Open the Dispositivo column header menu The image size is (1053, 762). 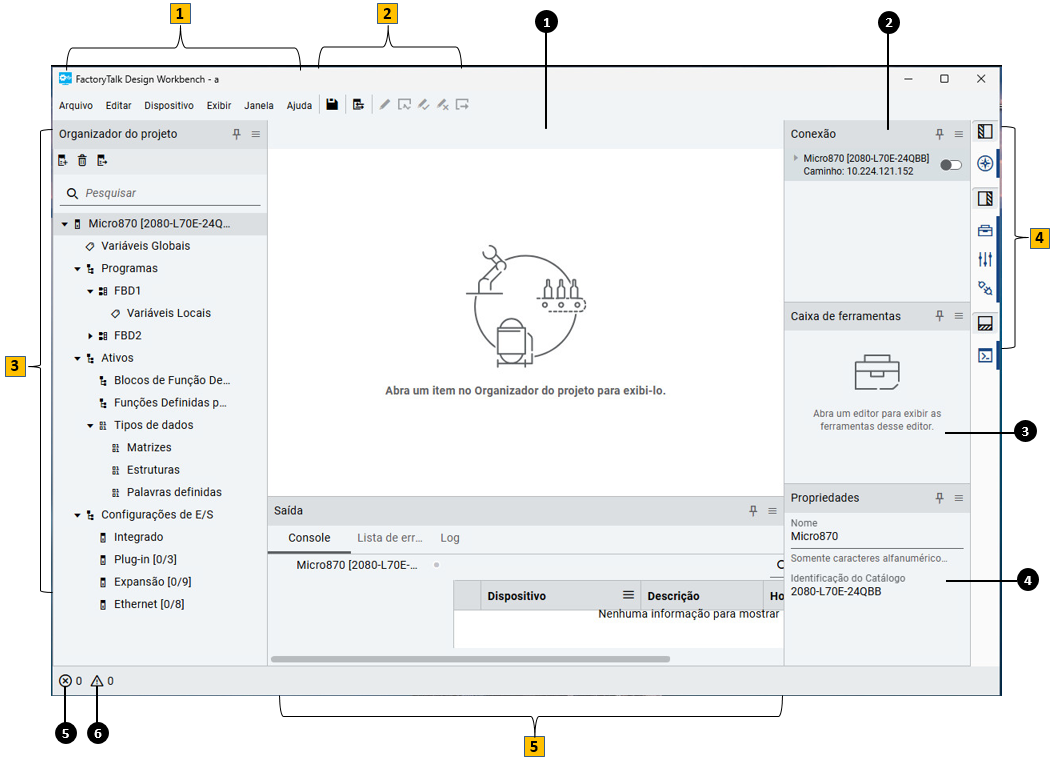(x=628, y=595)
